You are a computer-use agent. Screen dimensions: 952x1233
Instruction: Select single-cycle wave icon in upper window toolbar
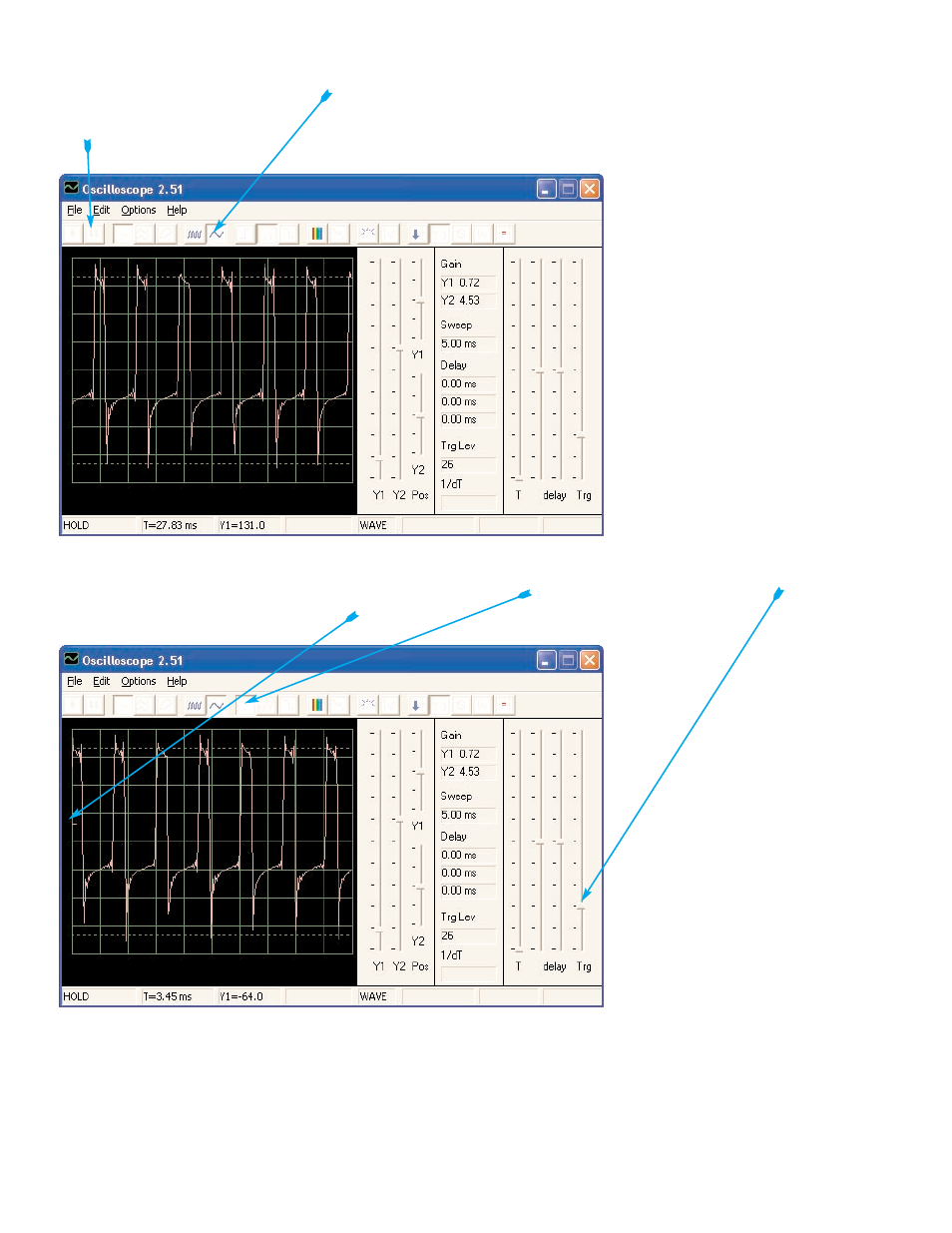(217, 234)
